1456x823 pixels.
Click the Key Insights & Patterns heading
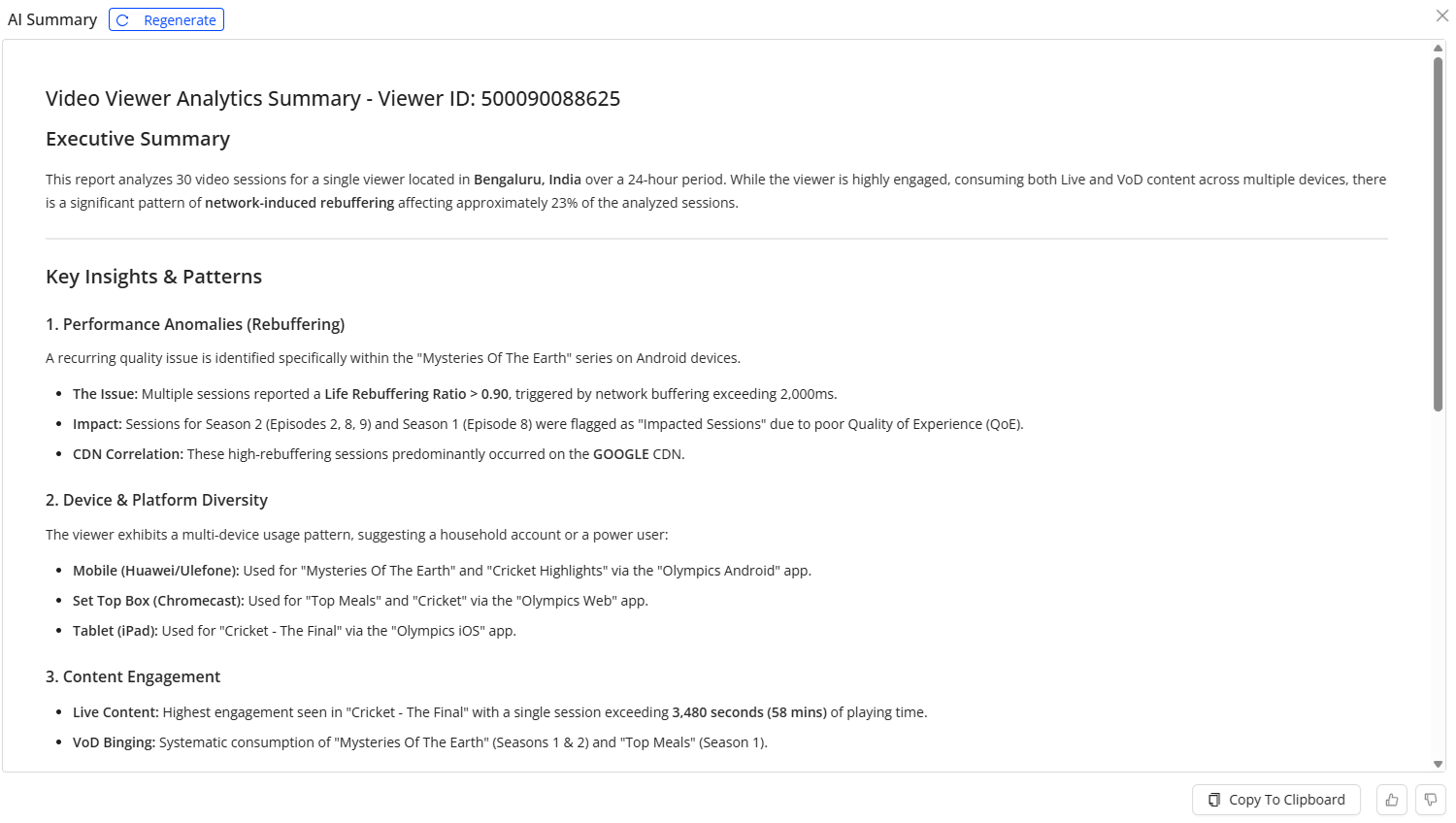point(153,277)
